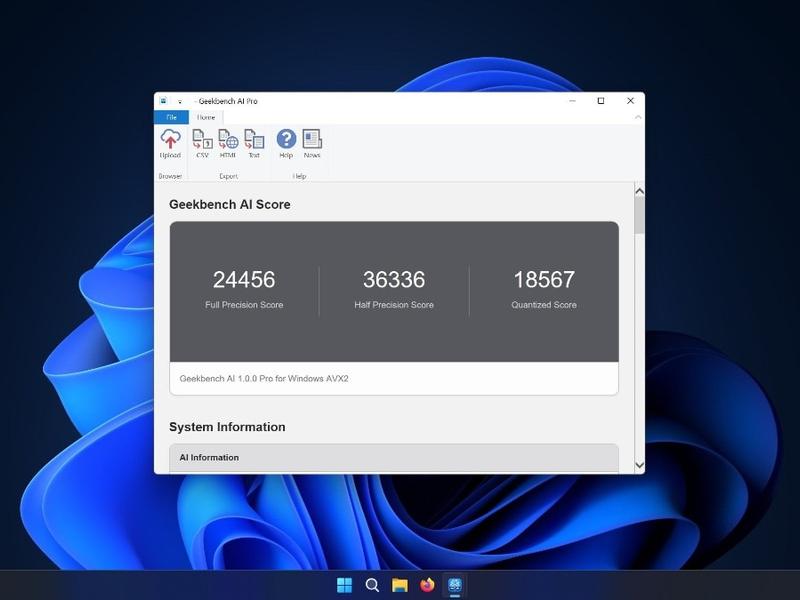Click the Half Precision Score label
Screen dimensions: 800x600
pos(394,305)
